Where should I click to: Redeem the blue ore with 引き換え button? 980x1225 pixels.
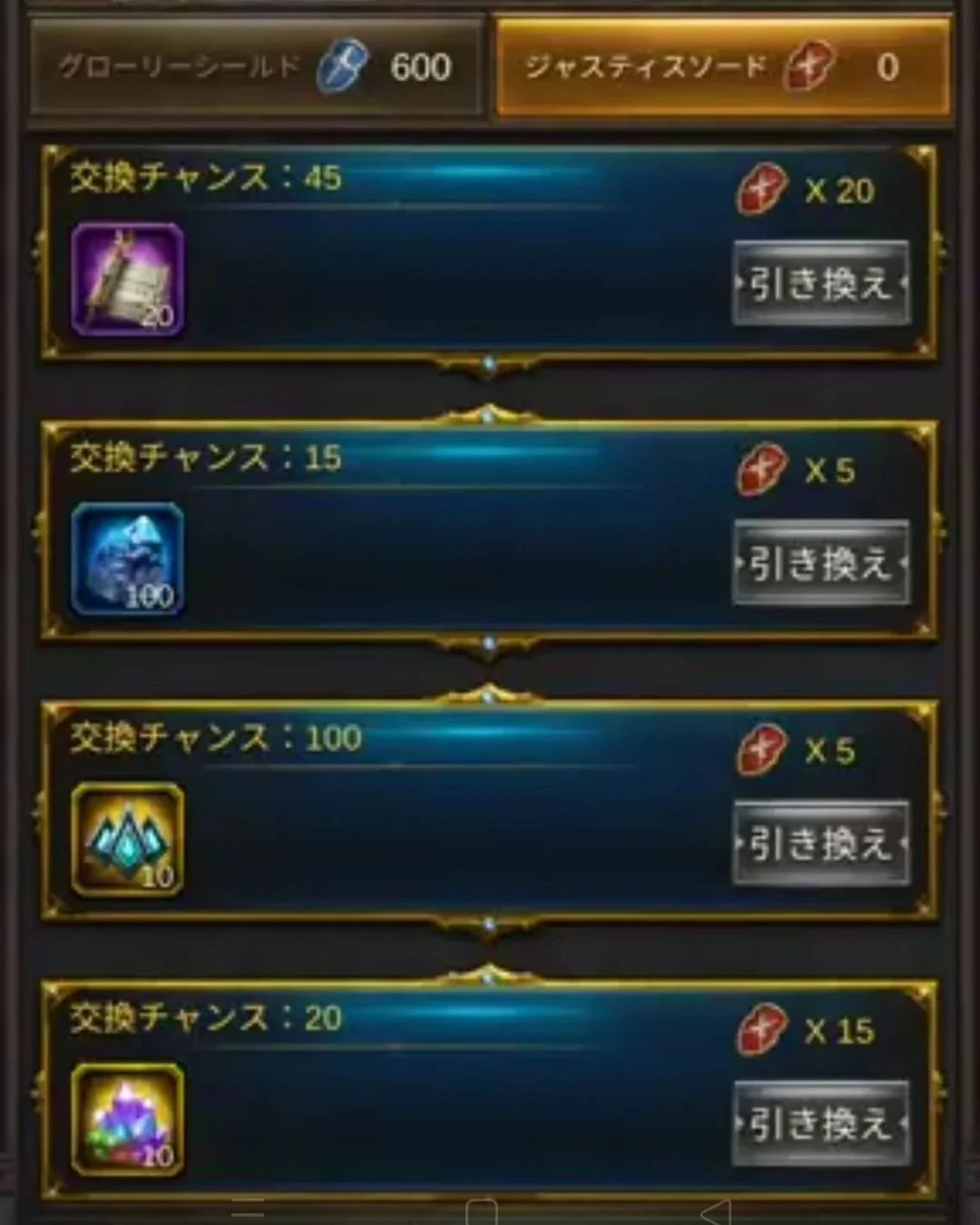click(821, 563)
